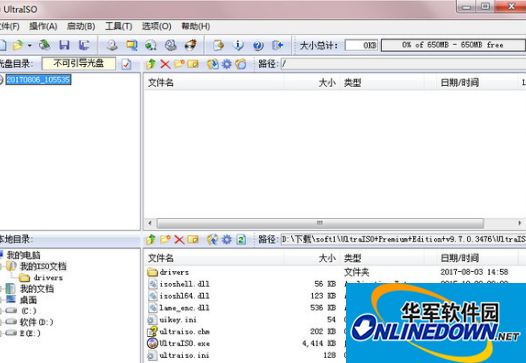Create new folder in local pane
The image size is (526, 363).
(x=165, y=239)
